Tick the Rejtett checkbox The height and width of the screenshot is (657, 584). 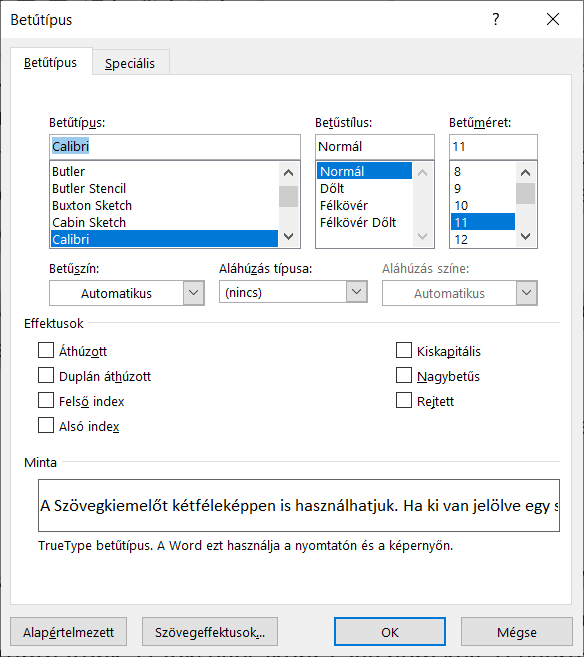404,401
